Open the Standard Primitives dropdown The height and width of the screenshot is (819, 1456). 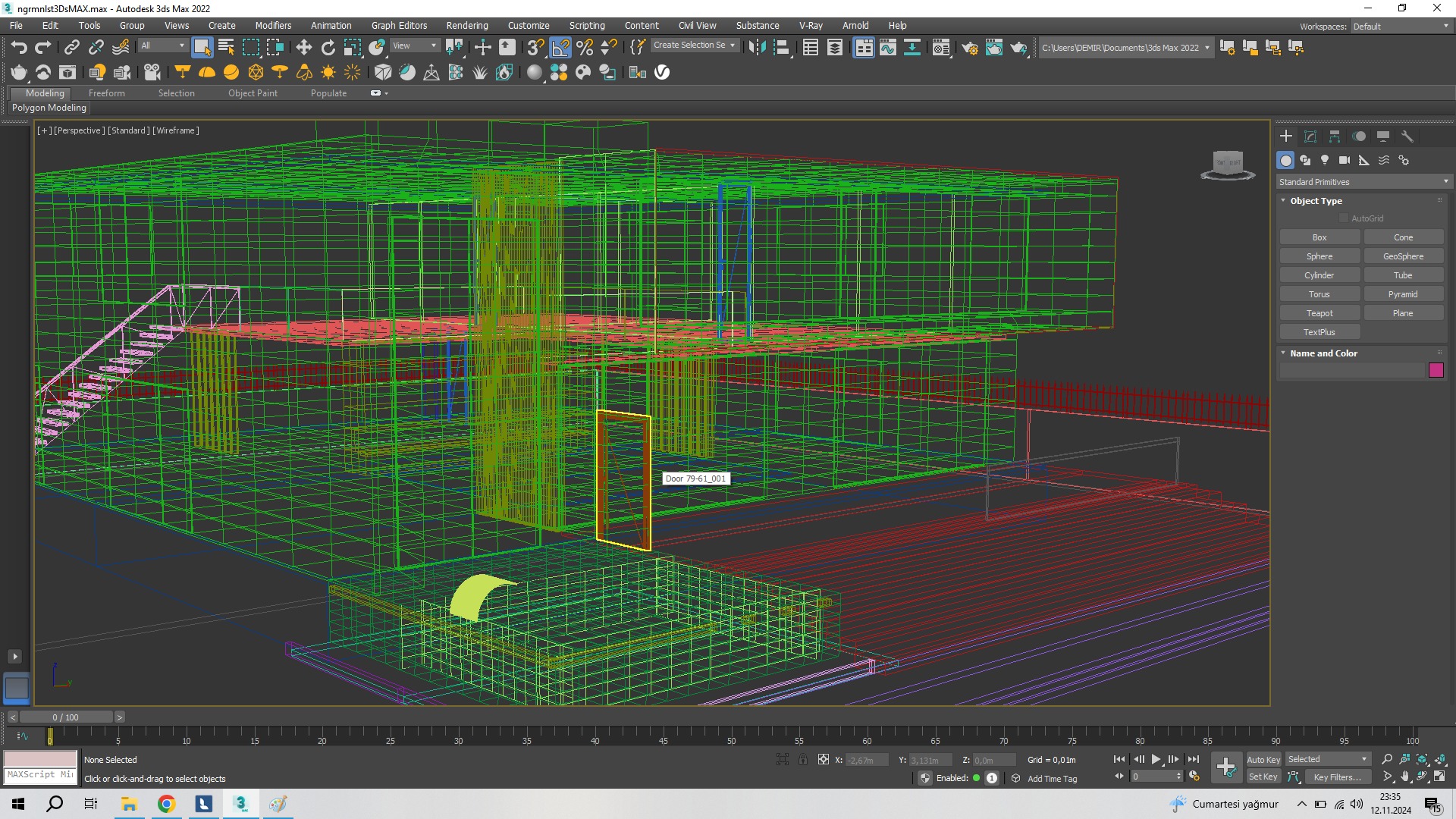tap(1363, 182)
